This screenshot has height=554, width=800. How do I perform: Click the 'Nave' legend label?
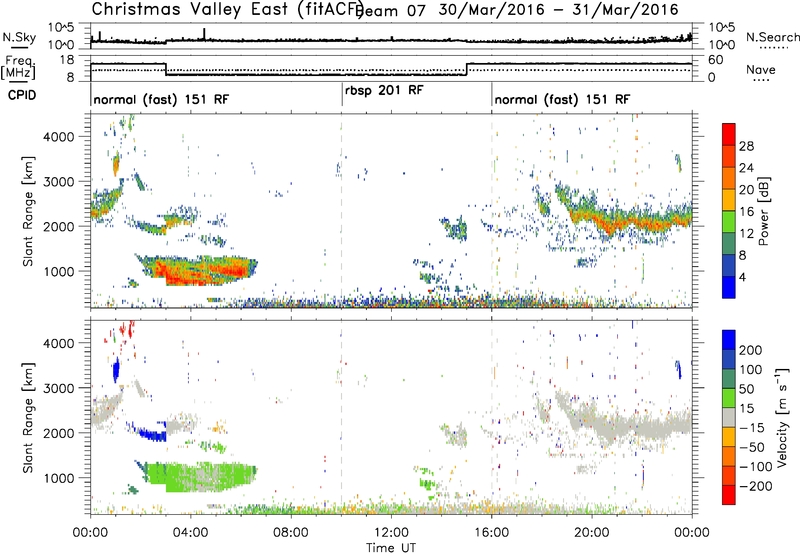click(x=761, y=69)
